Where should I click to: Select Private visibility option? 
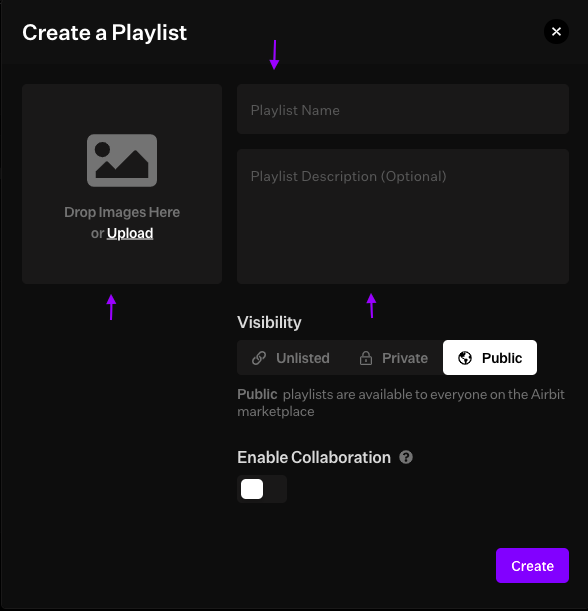coord(393,358)
